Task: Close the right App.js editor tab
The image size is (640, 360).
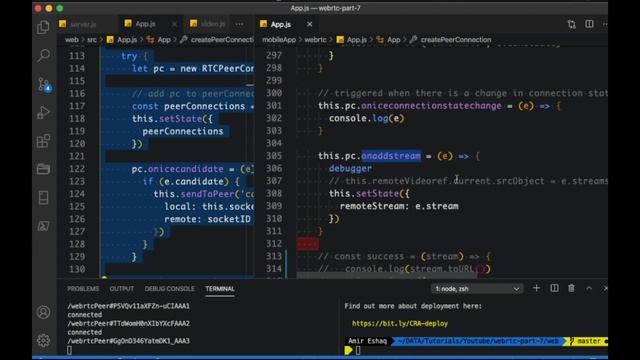Action: [x=309, y=24]
